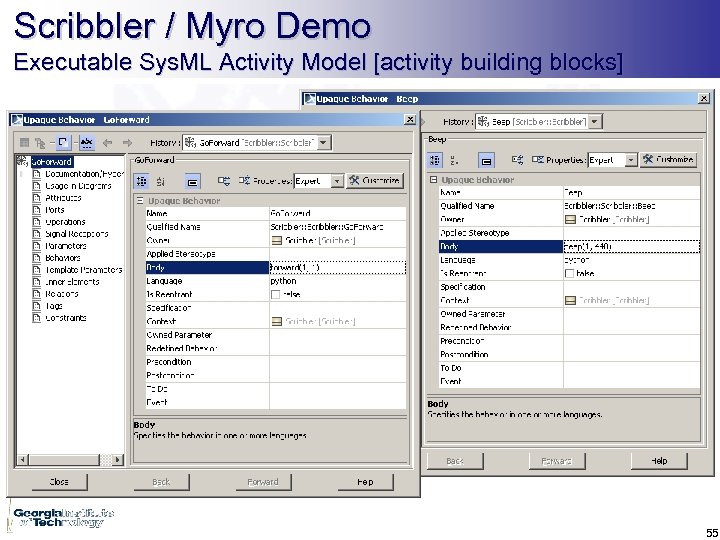Click left scroll arrow of tree panel scrollbar
The width and height of the screenshot is (720, 540).
22,459
